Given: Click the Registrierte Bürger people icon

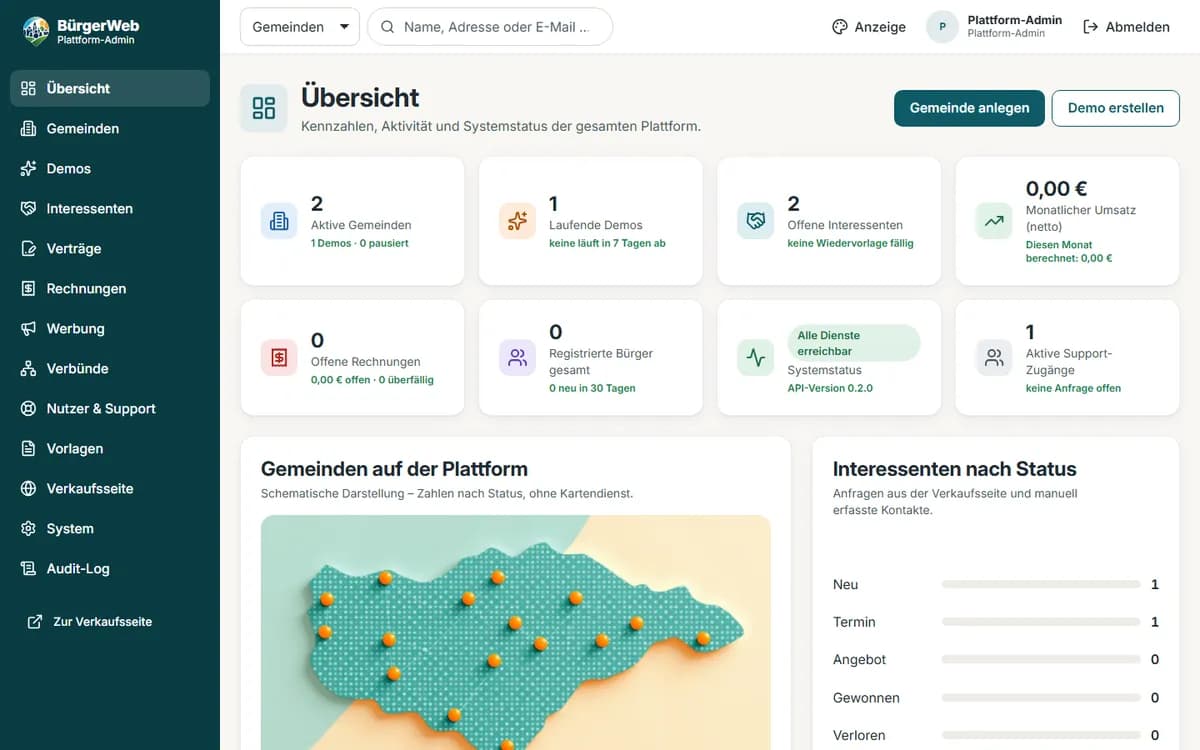Looking at the screenshot, I should pos(517,357).
